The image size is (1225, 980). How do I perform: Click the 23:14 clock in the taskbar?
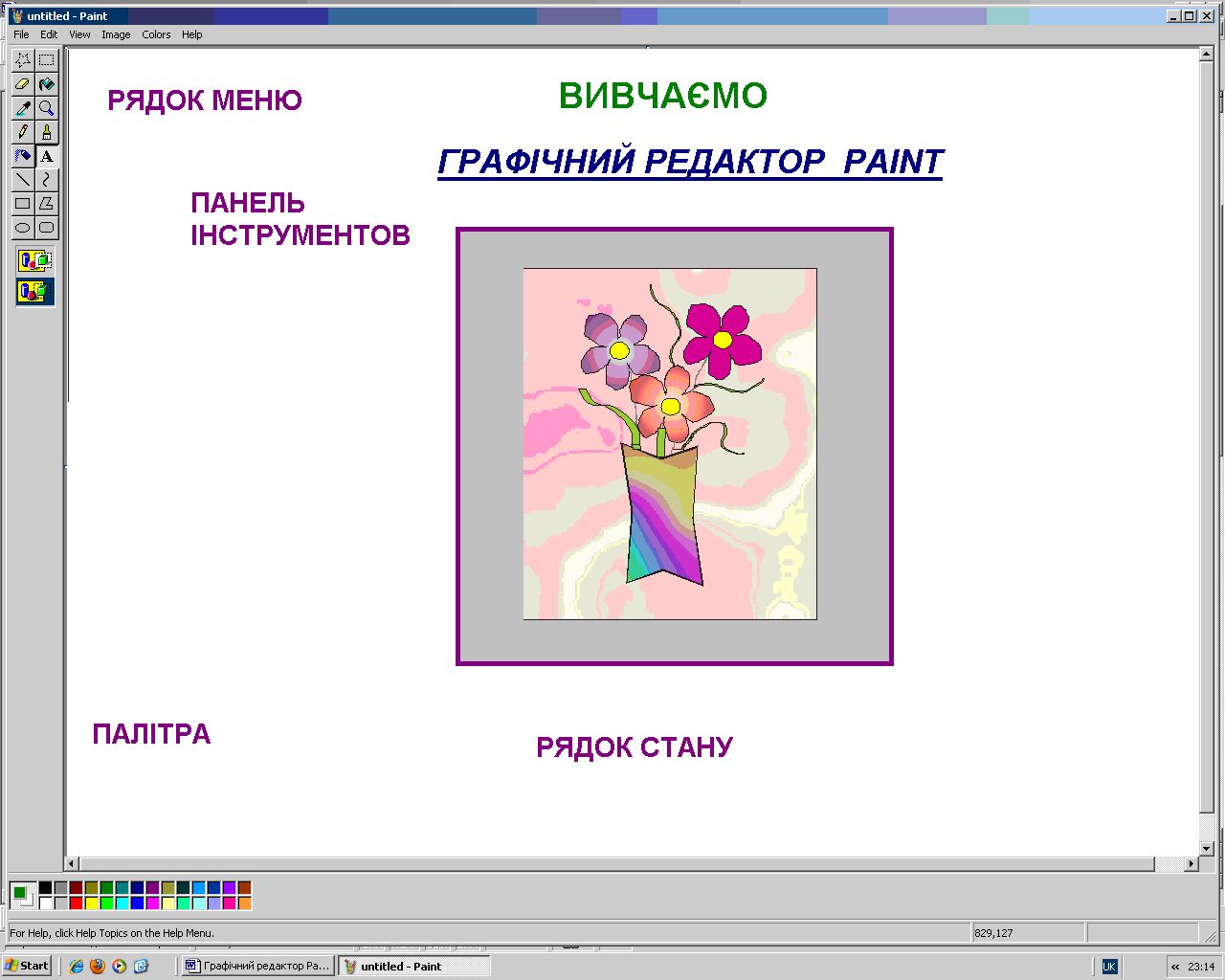(1201, 967)
